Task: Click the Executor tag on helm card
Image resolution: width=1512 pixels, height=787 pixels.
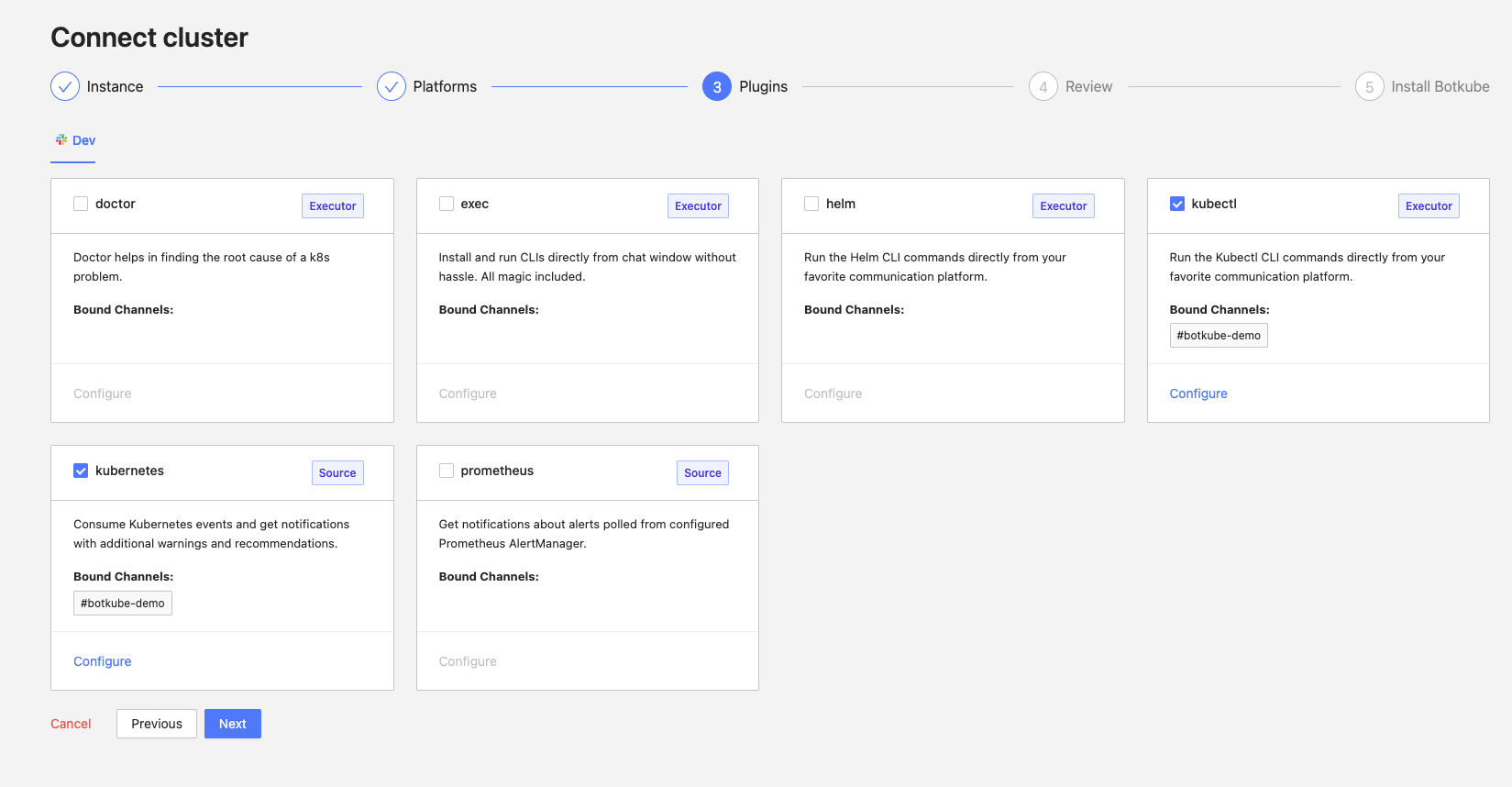Action: [1064, 205]
